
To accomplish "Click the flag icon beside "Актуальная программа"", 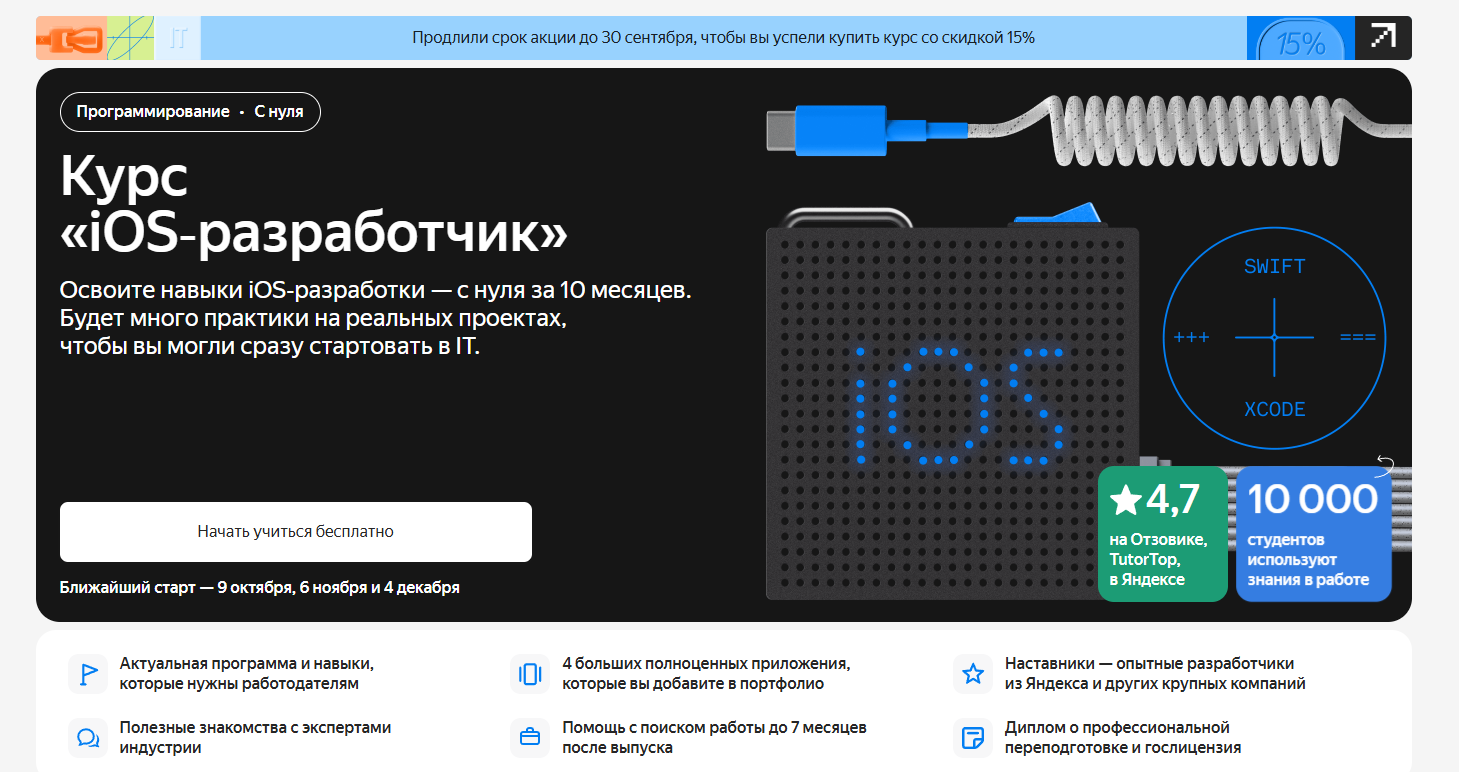I will [x=88, y=674].
